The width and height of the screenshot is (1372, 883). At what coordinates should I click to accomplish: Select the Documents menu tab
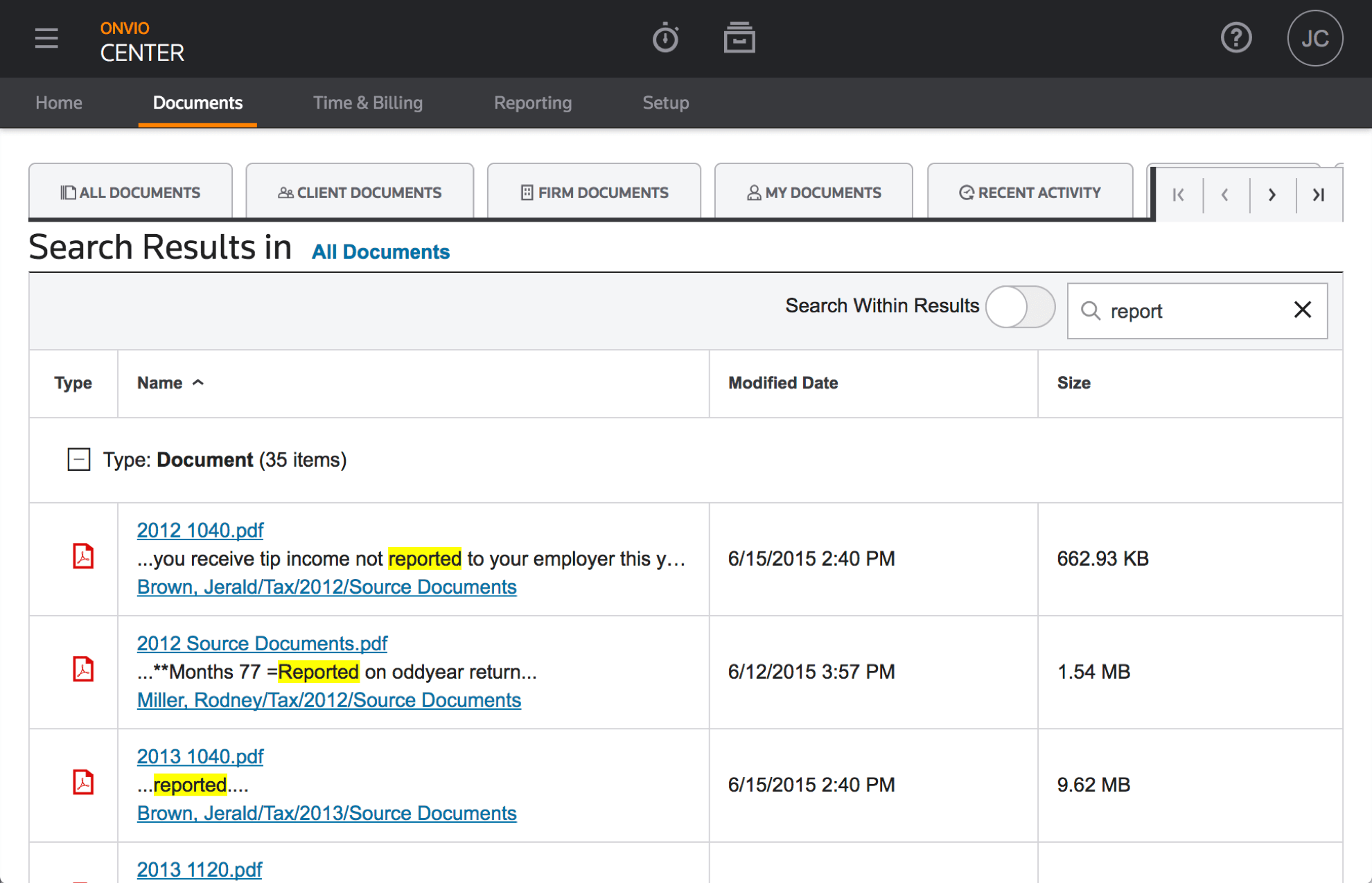[x=197, y=102]
